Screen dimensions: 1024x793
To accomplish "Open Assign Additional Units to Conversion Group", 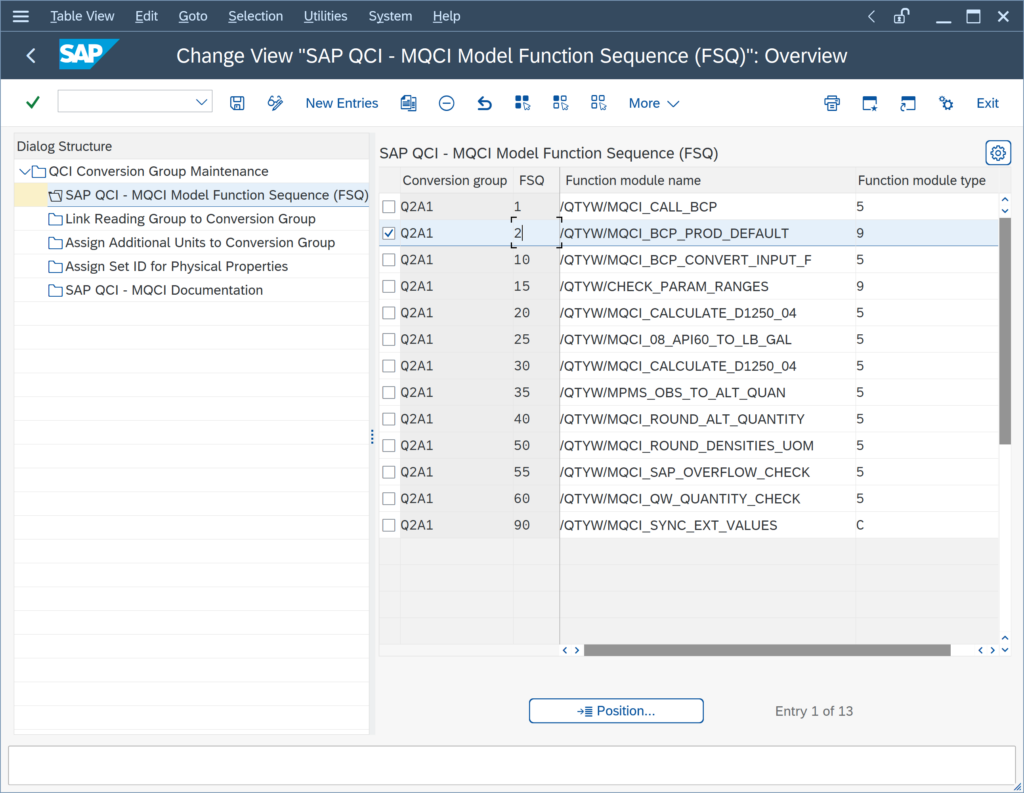I will pyautogui.click(x=200, y=242).
